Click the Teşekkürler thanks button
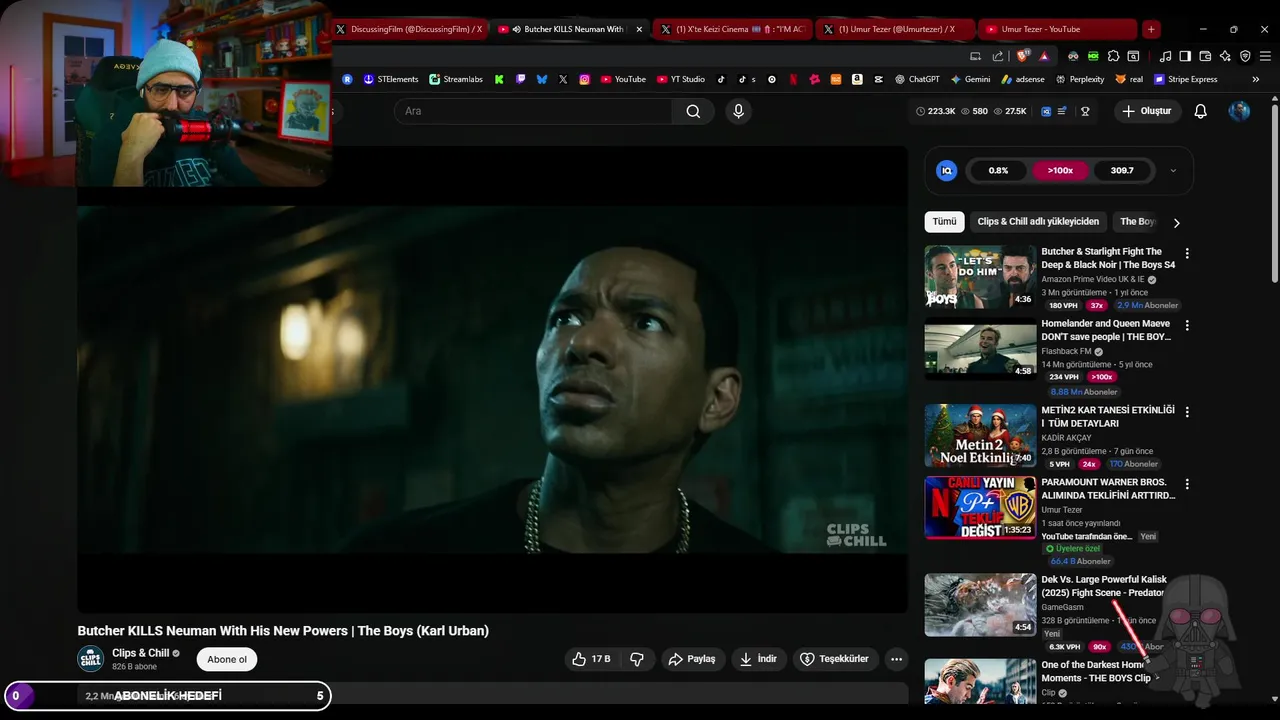1280x720 pixels. [836, 659]
